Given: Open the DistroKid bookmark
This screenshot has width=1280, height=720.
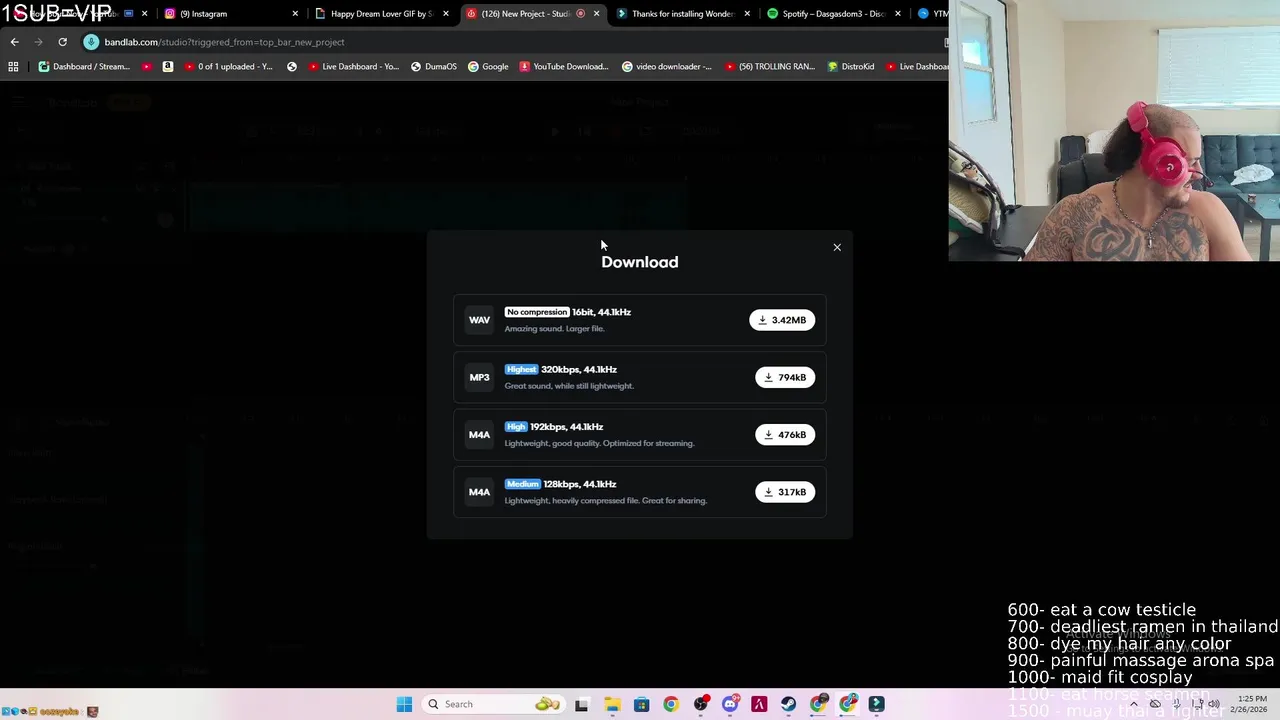Looking at the screenshot, I should tap(851, 67).
